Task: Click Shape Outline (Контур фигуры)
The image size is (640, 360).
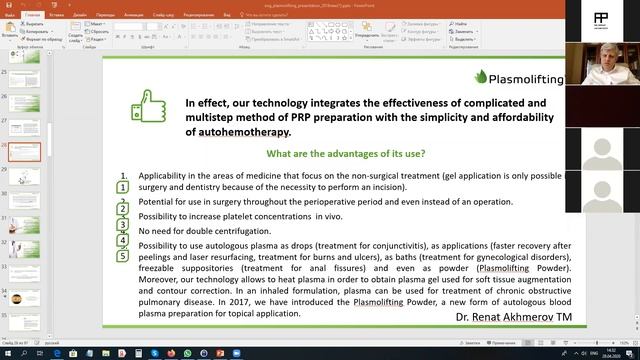Action: pos(420,31)
